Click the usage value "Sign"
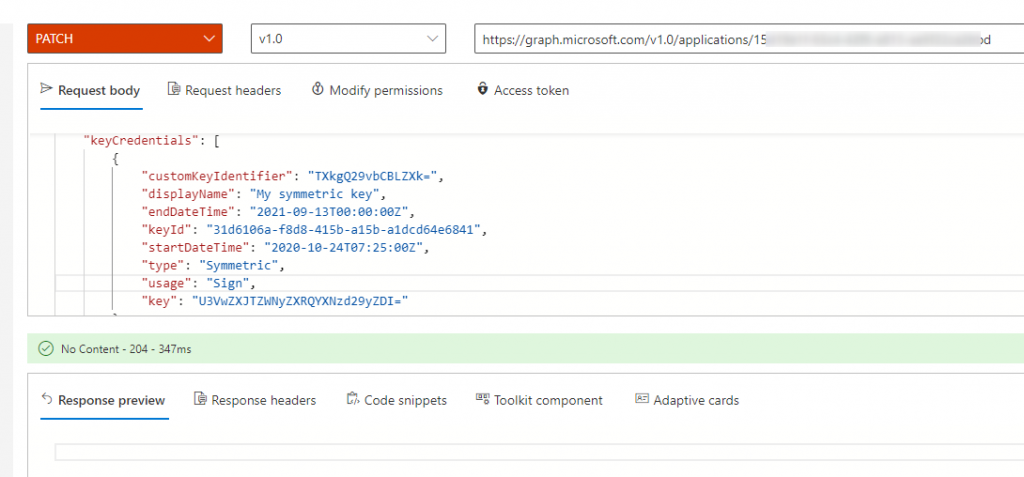Viewport: 1024px width, 477px height. [x=227, y=283]
